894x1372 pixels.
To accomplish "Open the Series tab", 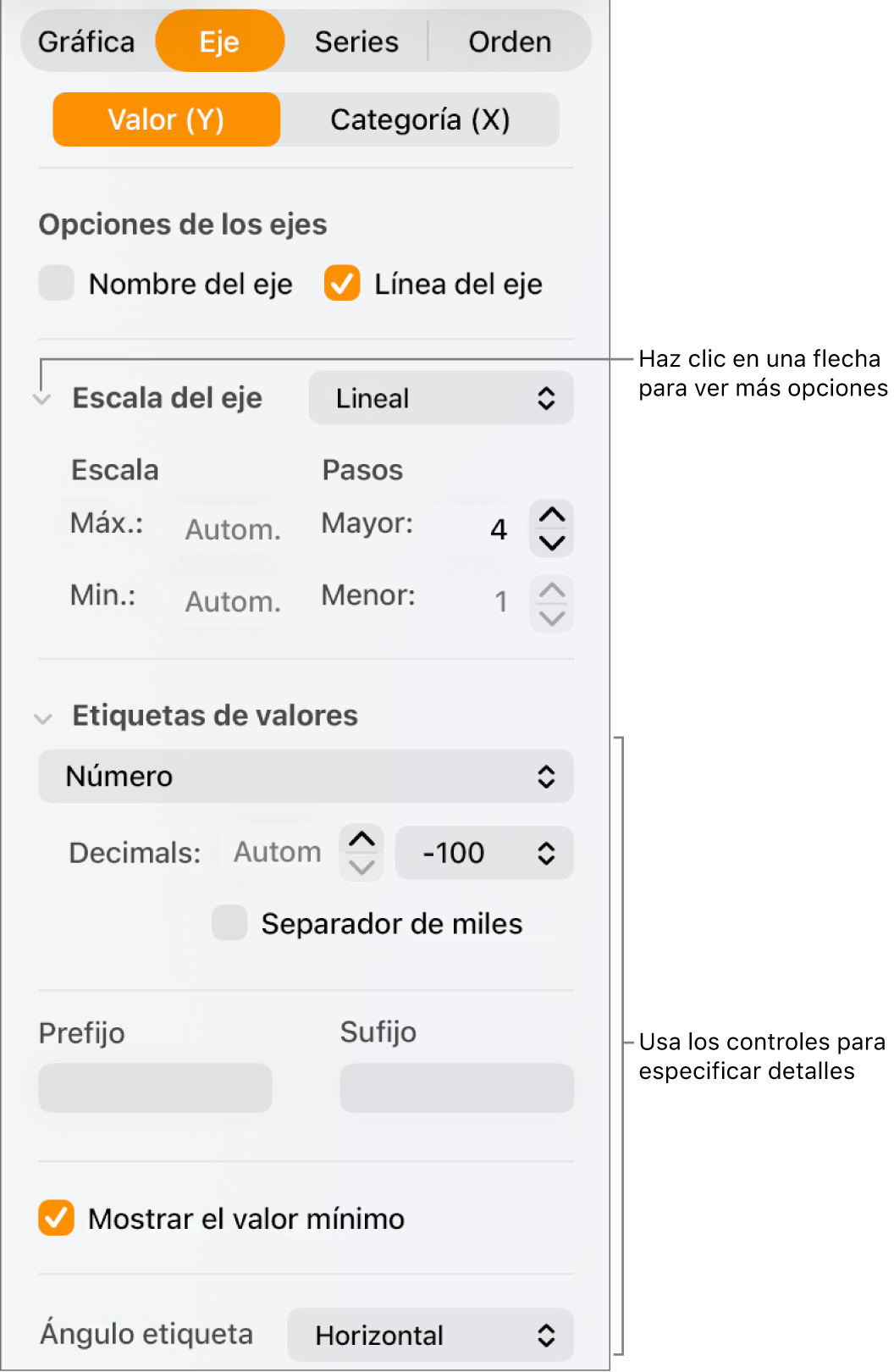I will point(356,40).
